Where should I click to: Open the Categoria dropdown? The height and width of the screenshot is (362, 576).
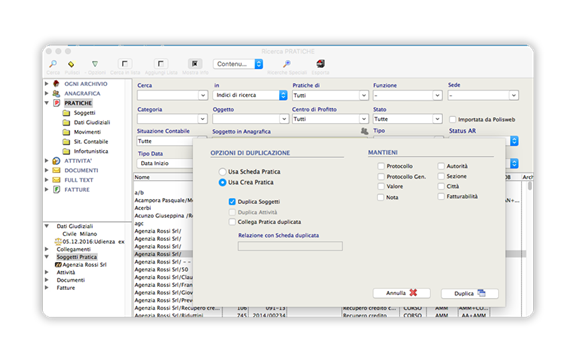point(172,119)
